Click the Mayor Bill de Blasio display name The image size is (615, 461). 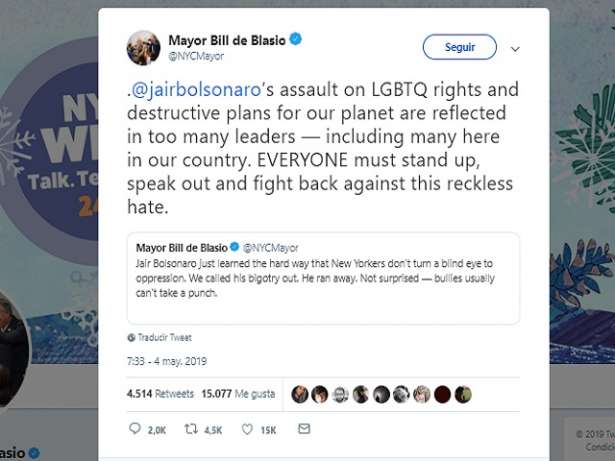227,40
